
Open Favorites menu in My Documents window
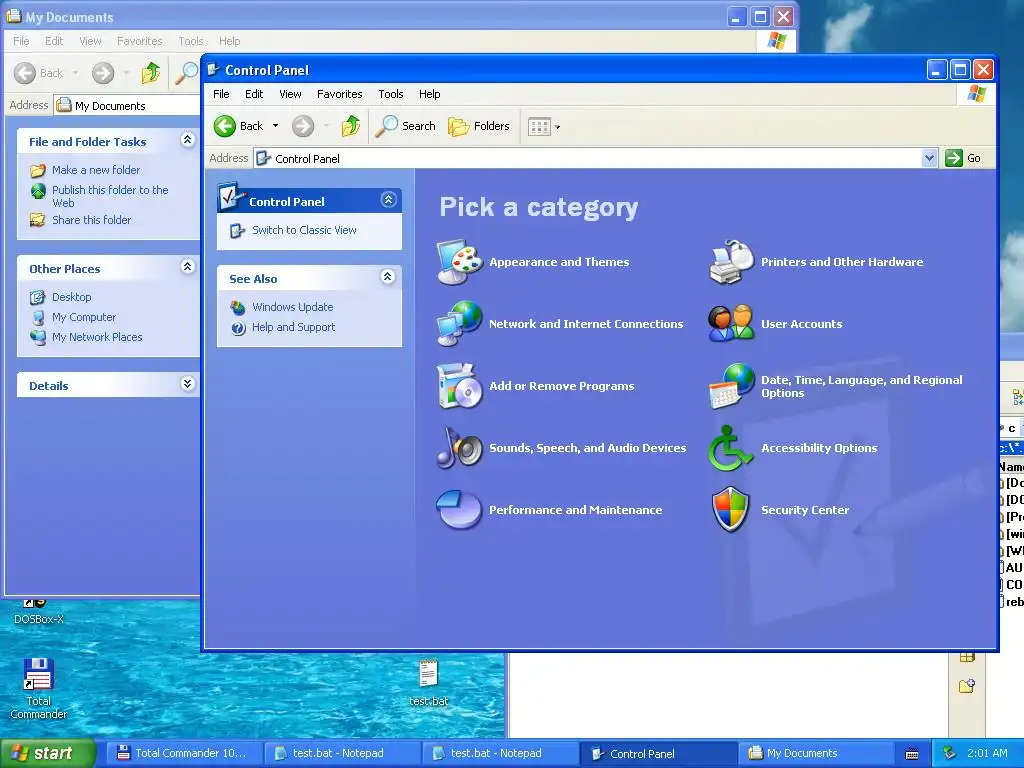[x=140, y=41]
